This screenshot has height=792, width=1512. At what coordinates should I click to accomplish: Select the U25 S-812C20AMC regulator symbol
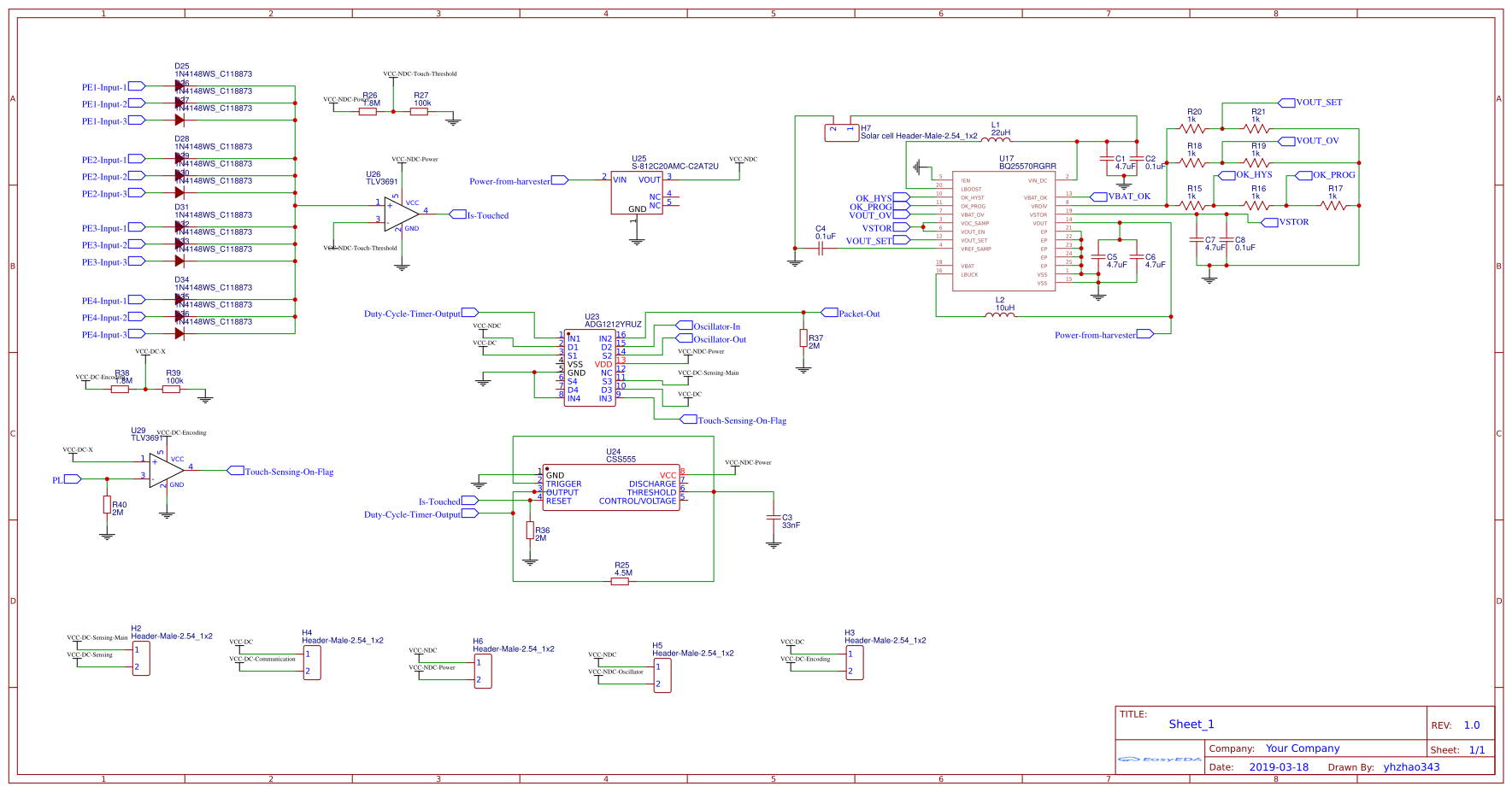637,192
